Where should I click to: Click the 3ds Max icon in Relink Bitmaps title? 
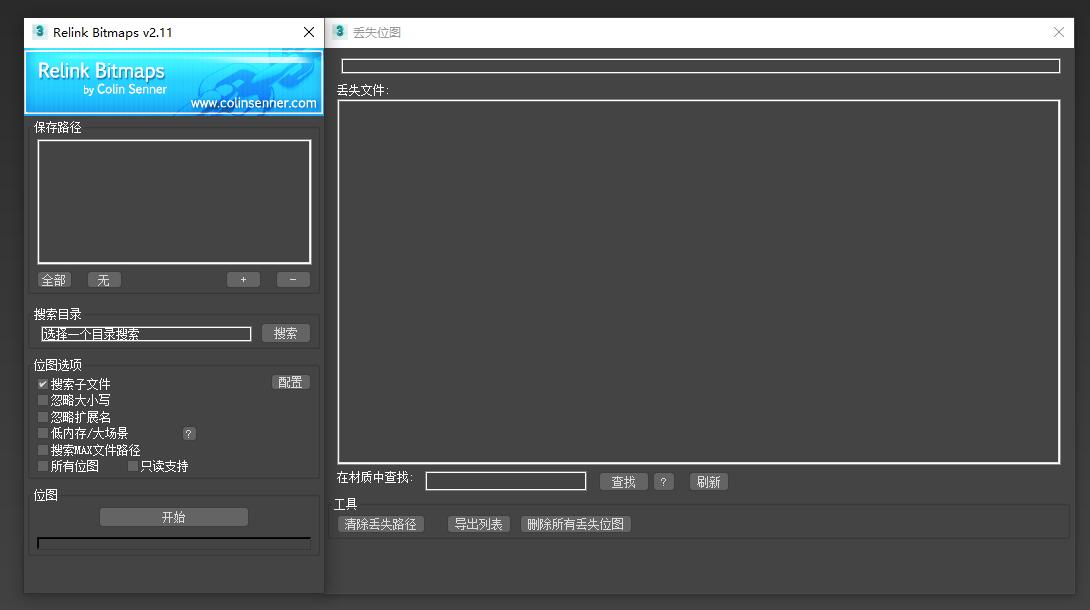40,32
